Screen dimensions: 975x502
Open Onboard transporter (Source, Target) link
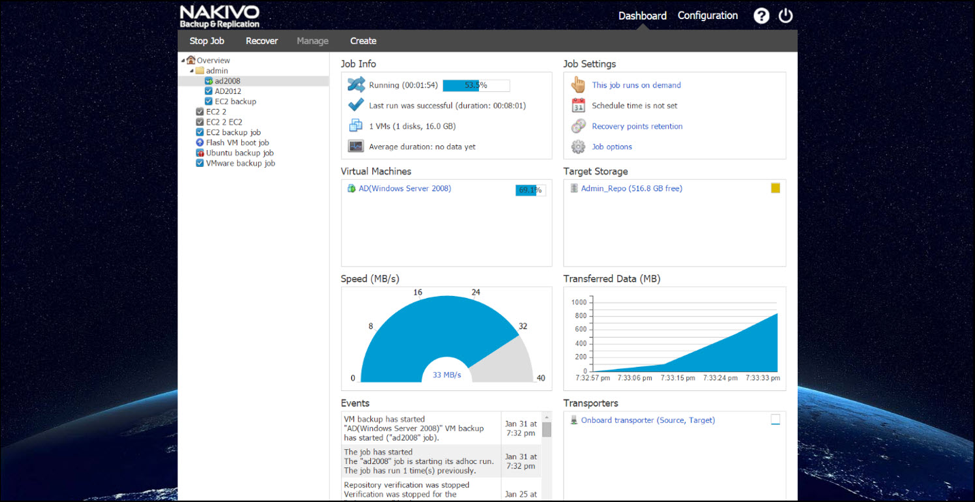(648, 421)
